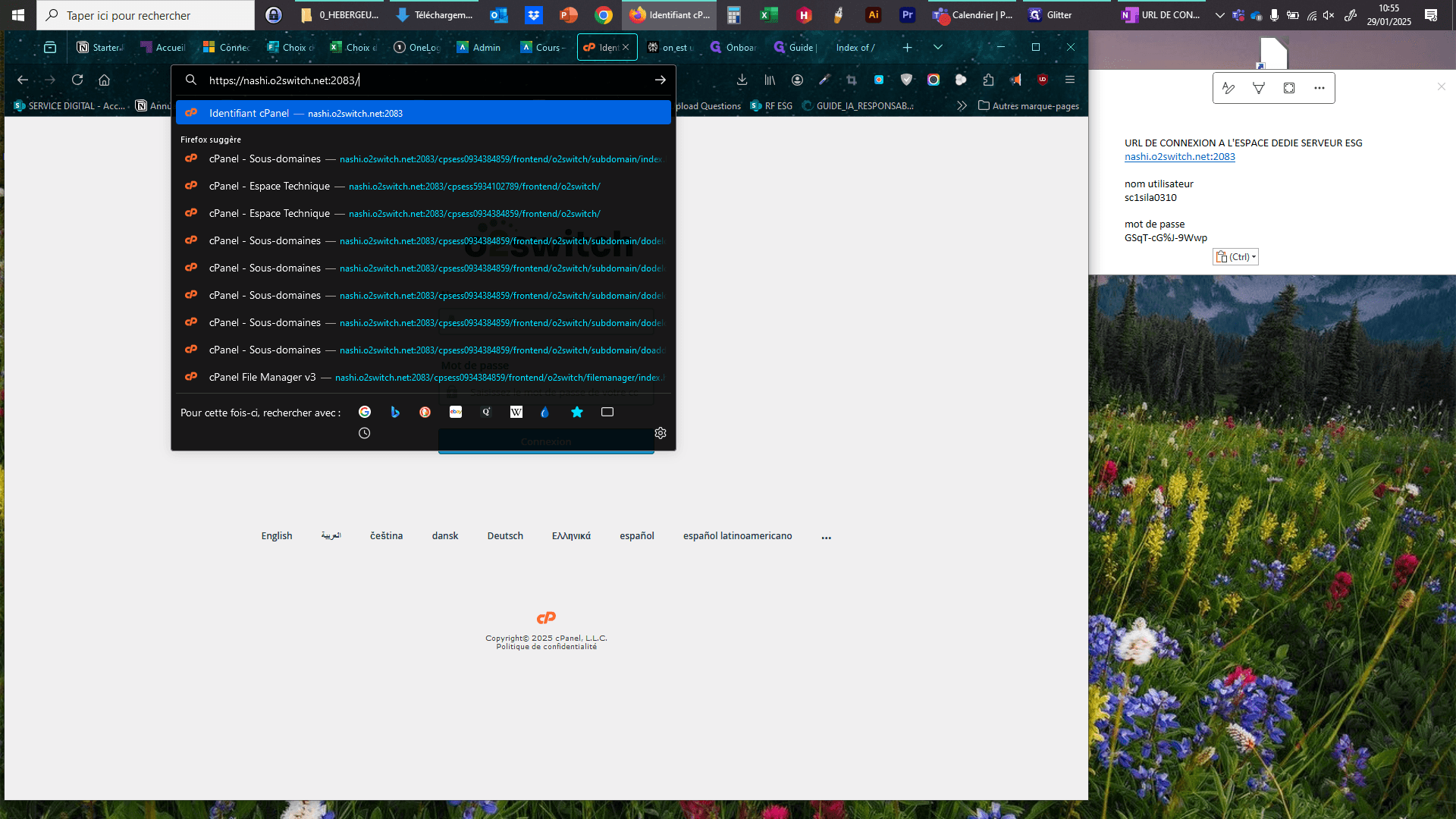
Task: Activate the eyedropper color picker extension
Action: pos(824,80)
